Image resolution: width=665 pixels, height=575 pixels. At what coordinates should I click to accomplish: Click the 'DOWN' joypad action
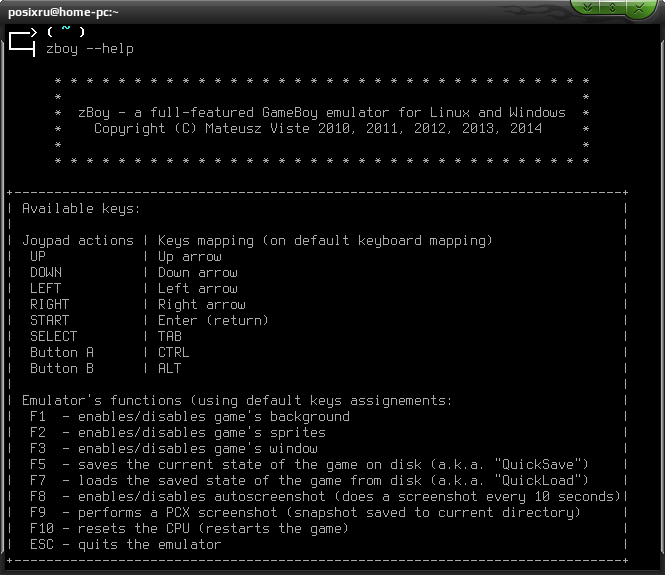point(46,273)
